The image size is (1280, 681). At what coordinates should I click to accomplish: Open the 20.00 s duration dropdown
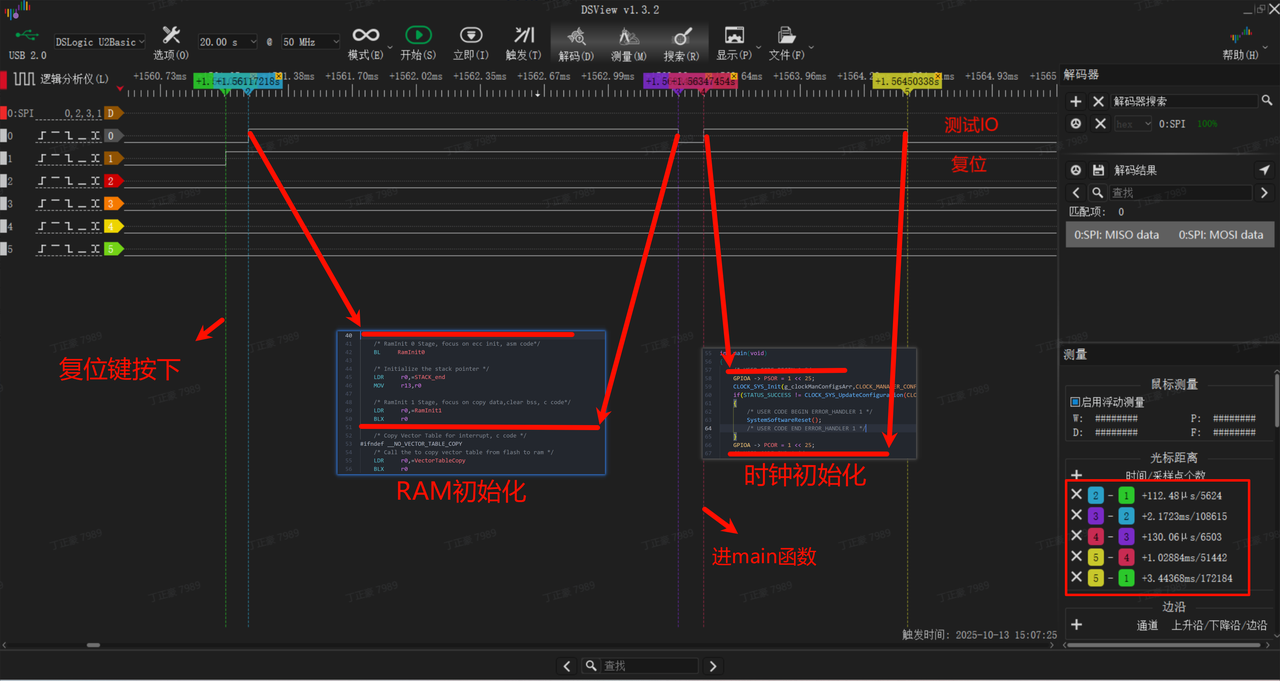pyautogui.click(x=228, y=42)
